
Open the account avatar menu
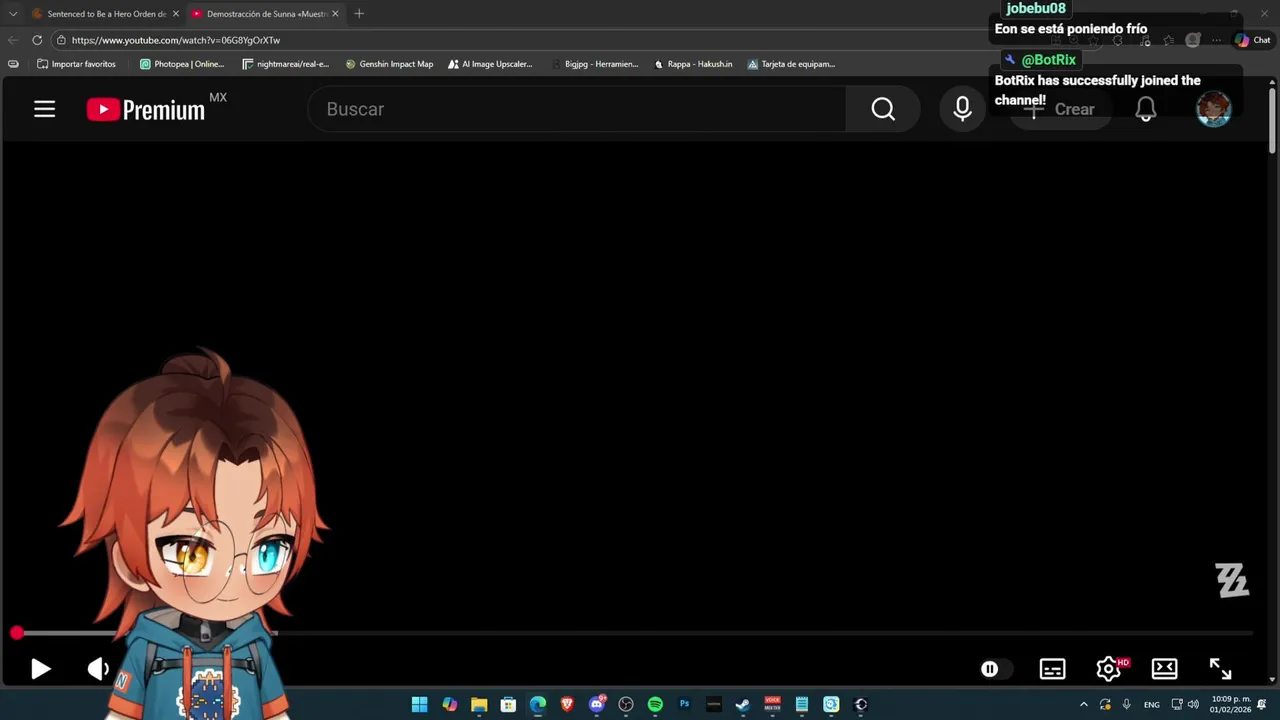tap(1214, 109)
